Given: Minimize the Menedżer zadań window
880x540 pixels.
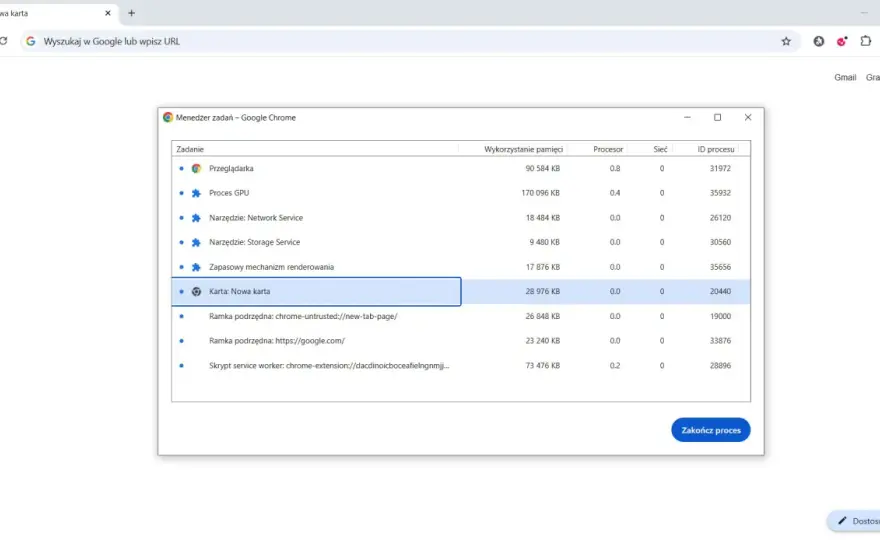Looking at the screenshot, I should coord(687,117).
